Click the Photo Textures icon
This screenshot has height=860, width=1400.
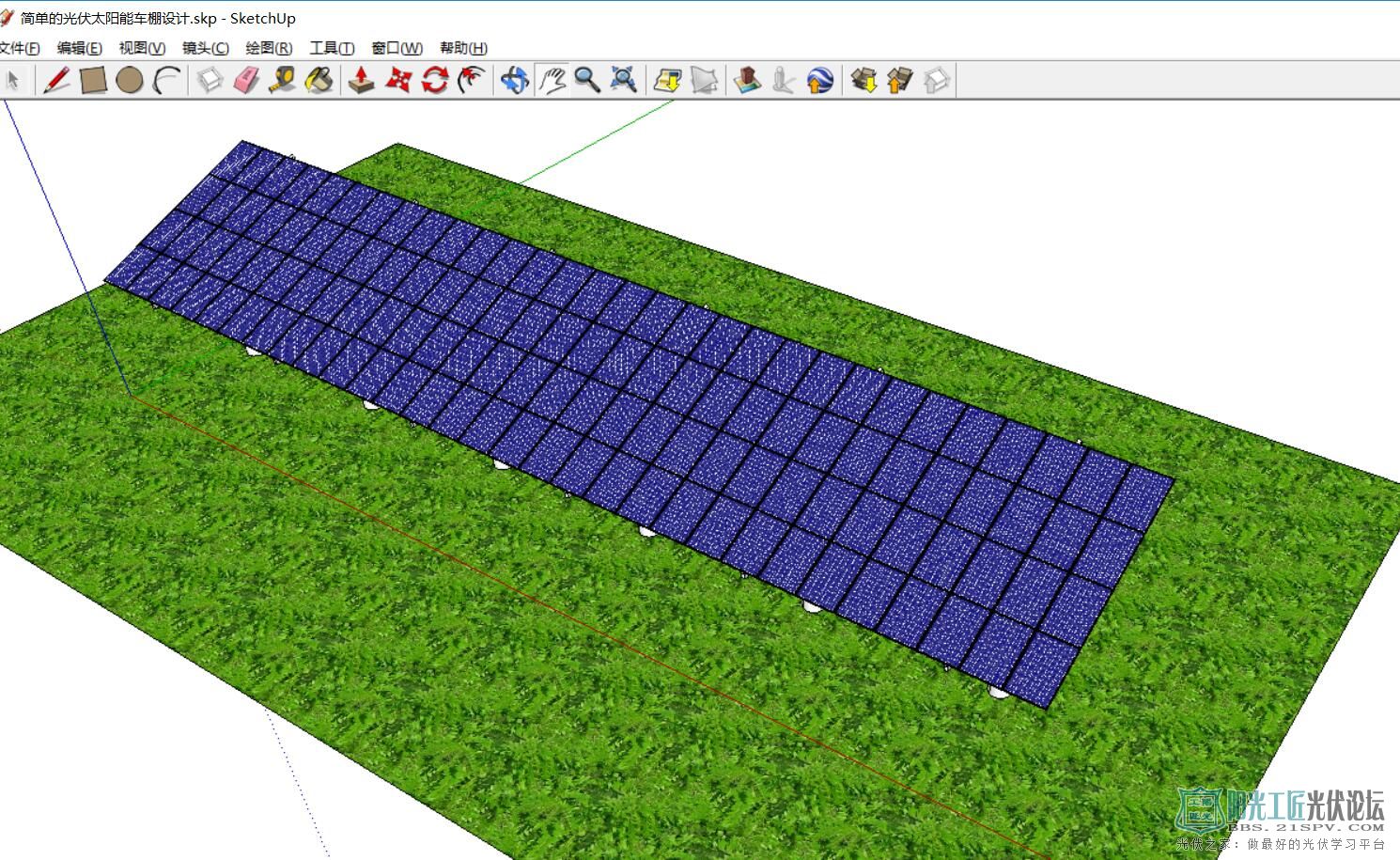(x=784, y=81)
